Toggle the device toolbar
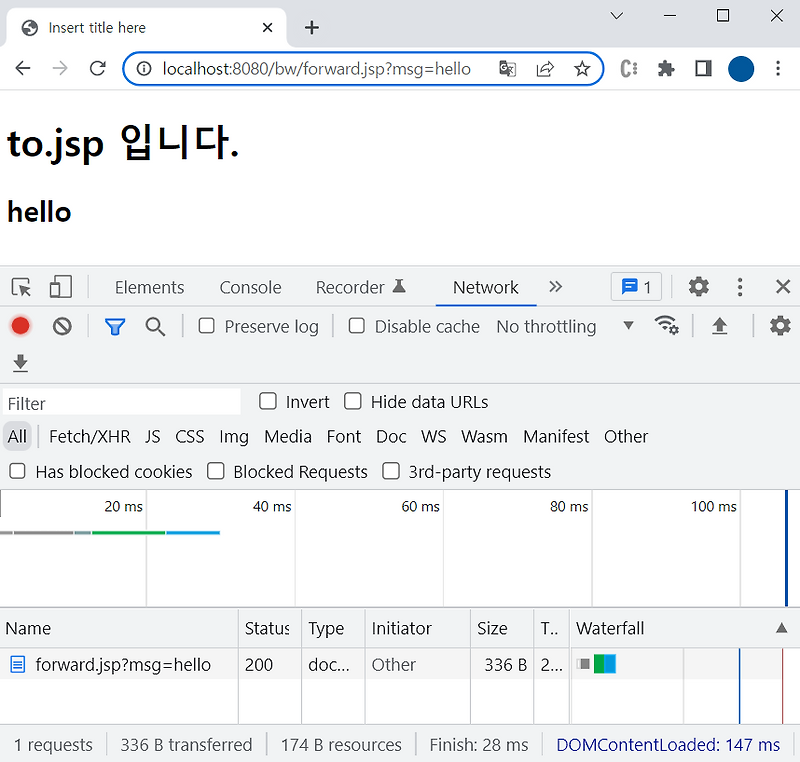Viewport: 800px width, 762px height. (60, 287)
